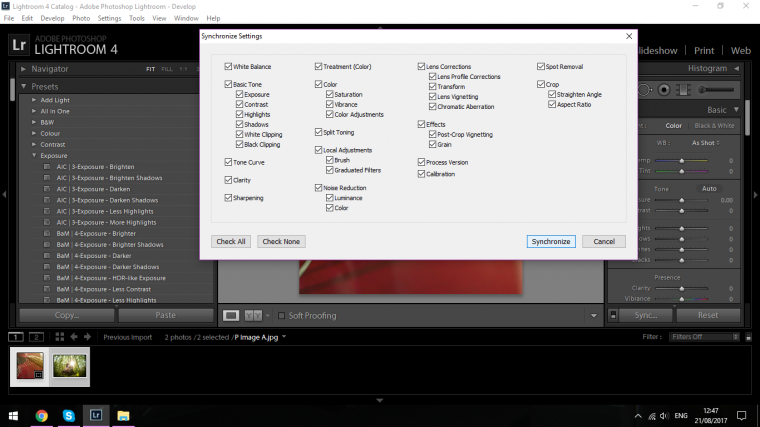This screenshot has height=427, width=760.
Task: Toggle the filter lock icon
Action: [748, 336]
